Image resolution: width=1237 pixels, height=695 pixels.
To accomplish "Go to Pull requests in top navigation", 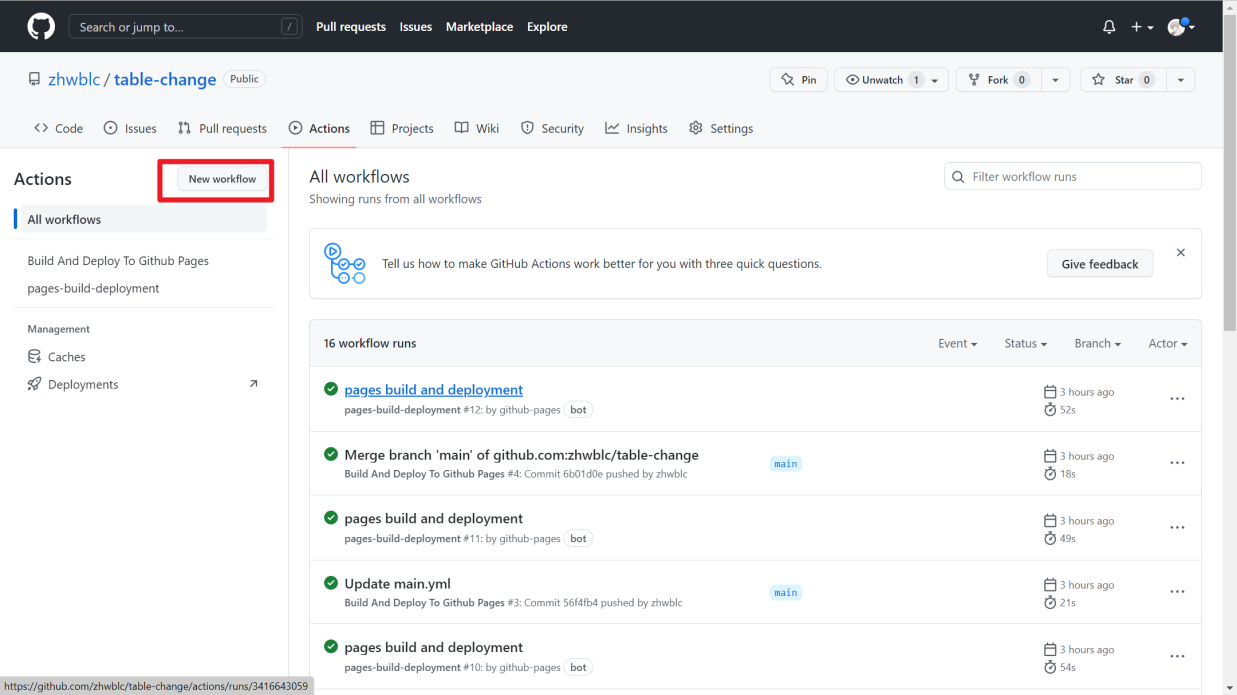I will point(351,27).
